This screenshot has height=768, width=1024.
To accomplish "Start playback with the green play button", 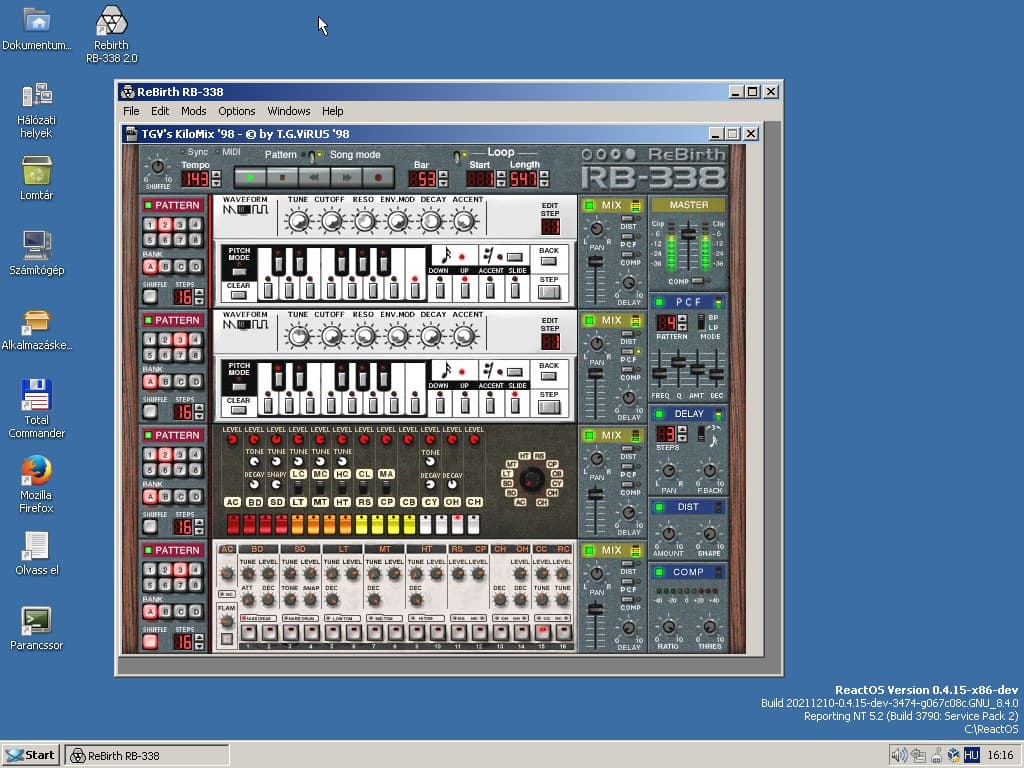I will 250,177.
